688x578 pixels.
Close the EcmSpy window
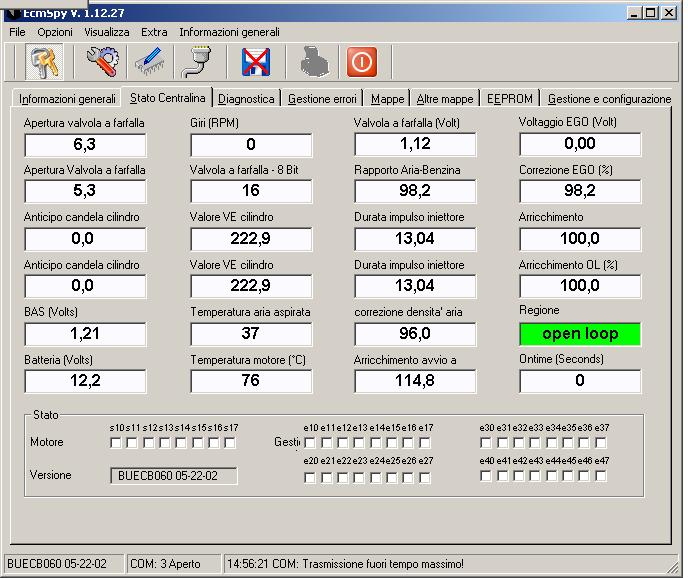tap(669, 13)
